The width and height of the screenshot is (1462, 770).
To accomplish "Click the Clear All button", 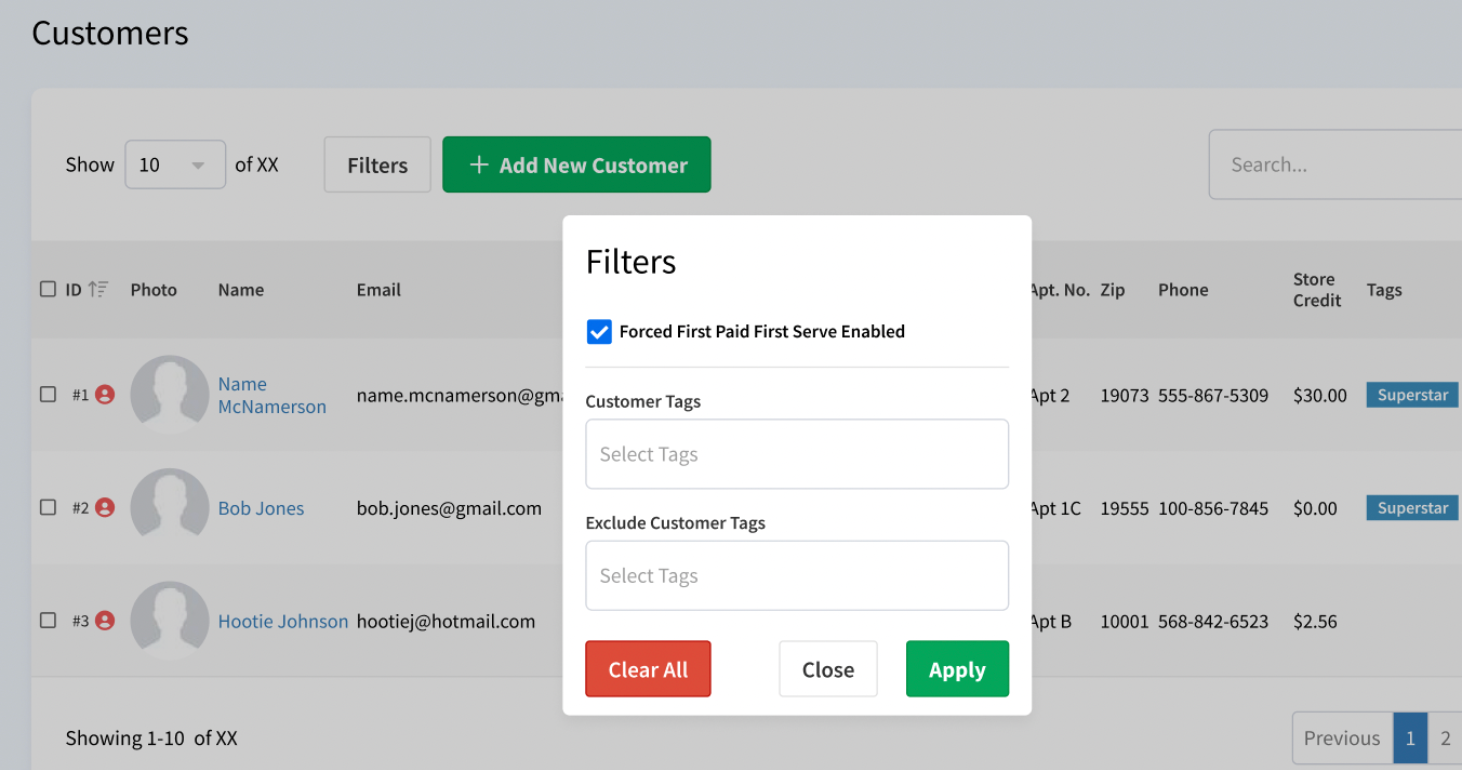I will [648, 669].
